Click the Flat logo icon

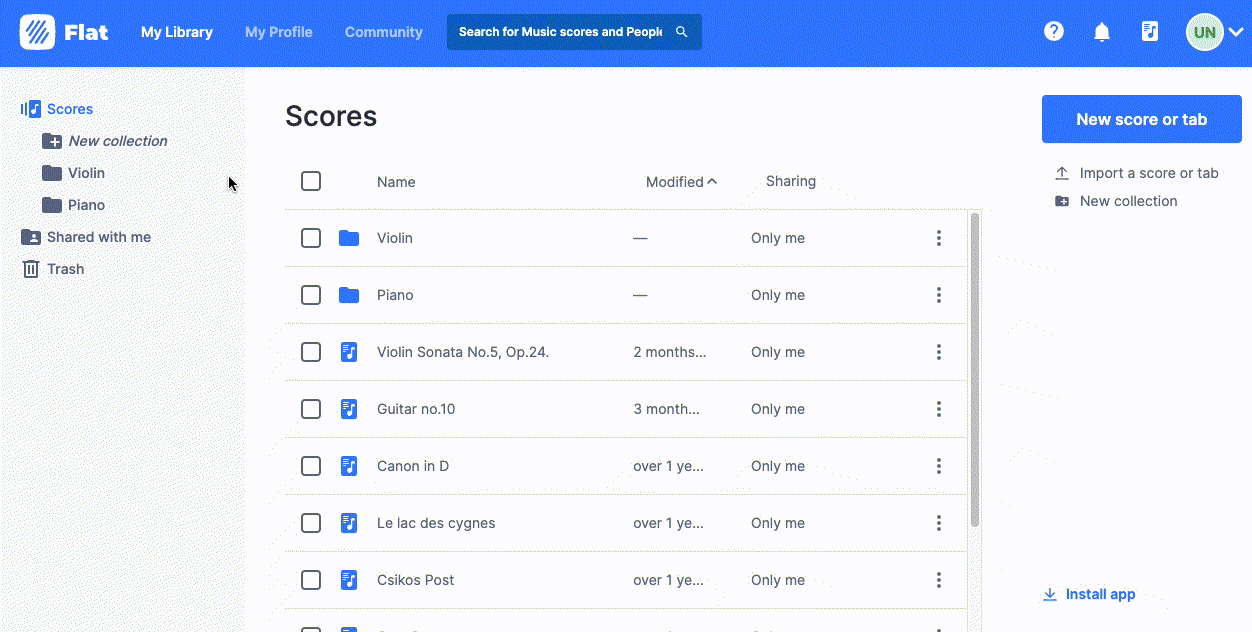coord(37,32)
